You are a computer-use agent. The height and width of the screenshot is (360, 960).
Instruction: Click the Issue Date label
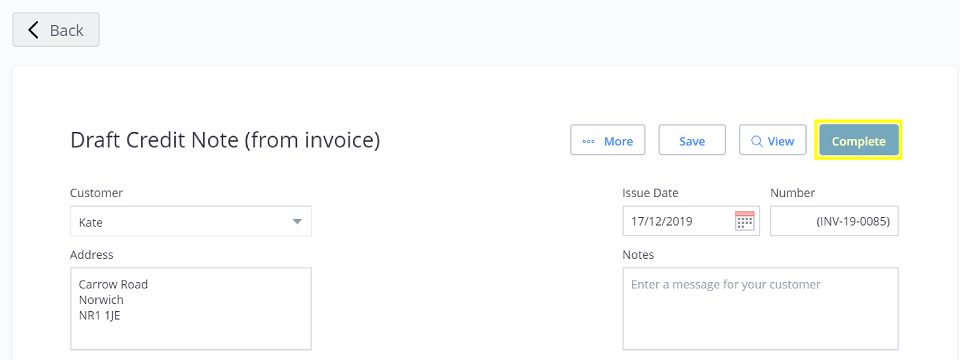[650, 193]
